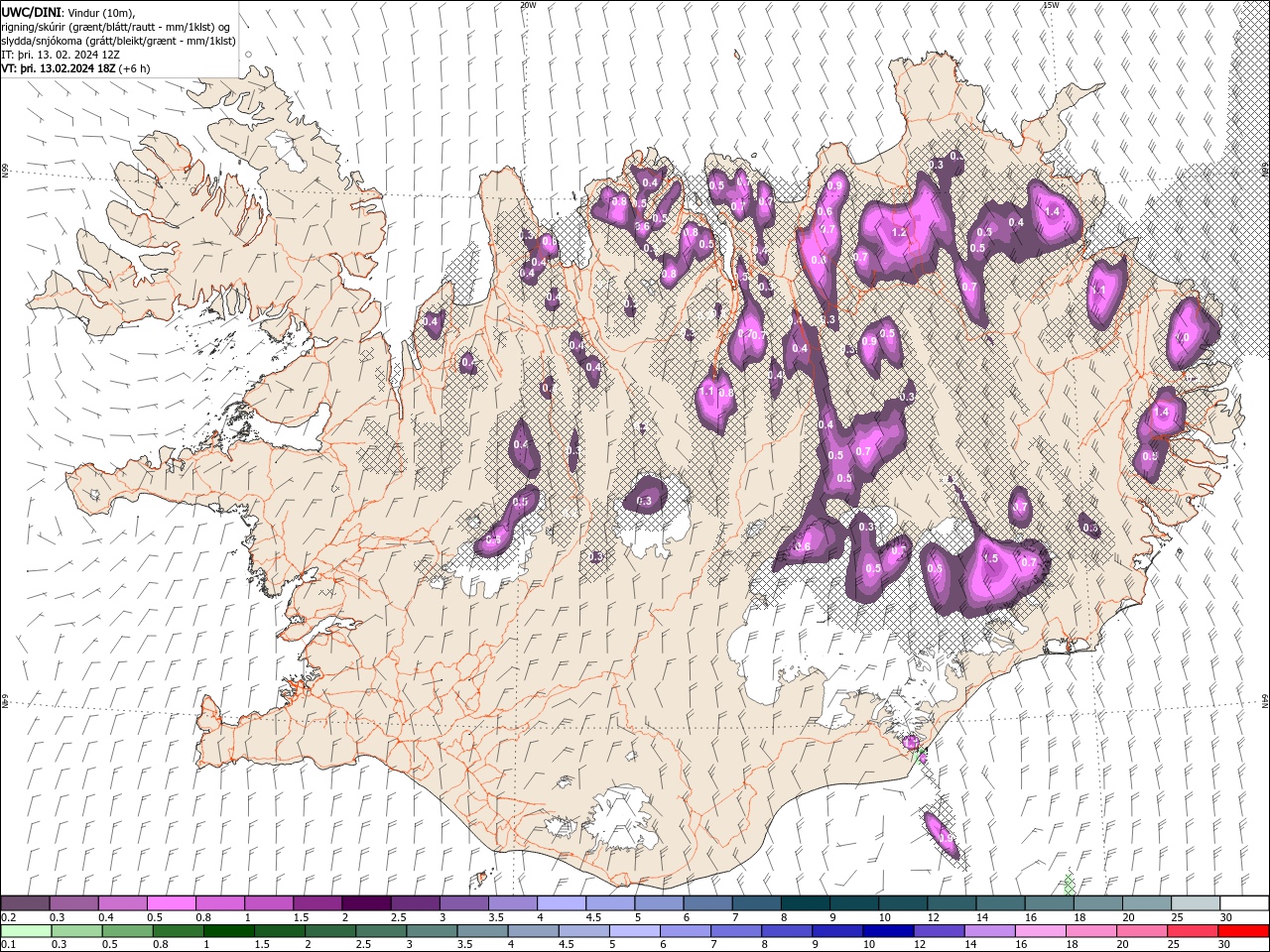Click the '1.0' snowfall value near east coast
Viewport: 1270px width, 952px height.
click(1182, 337)
